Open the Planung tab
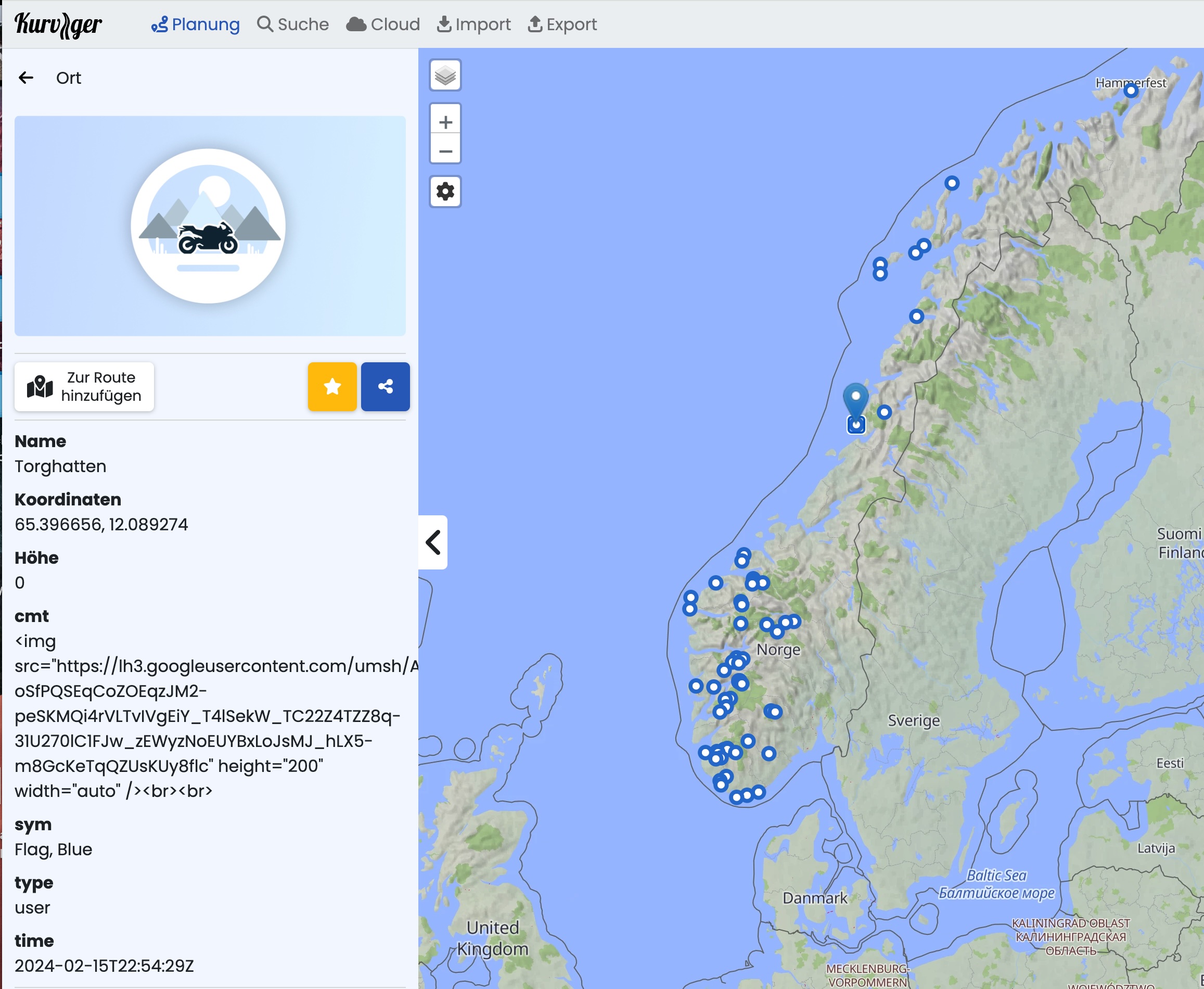1204x989 pixels. point(195,24)
